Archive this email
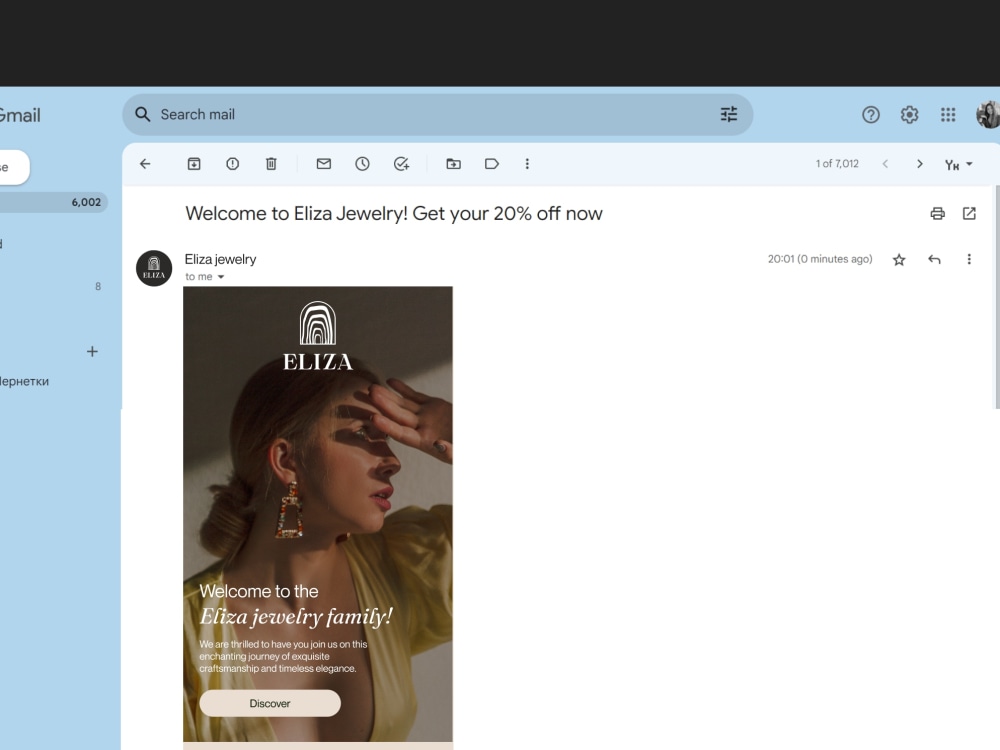The height and width of the screenshot is (750, 1000). pos(194,164)
